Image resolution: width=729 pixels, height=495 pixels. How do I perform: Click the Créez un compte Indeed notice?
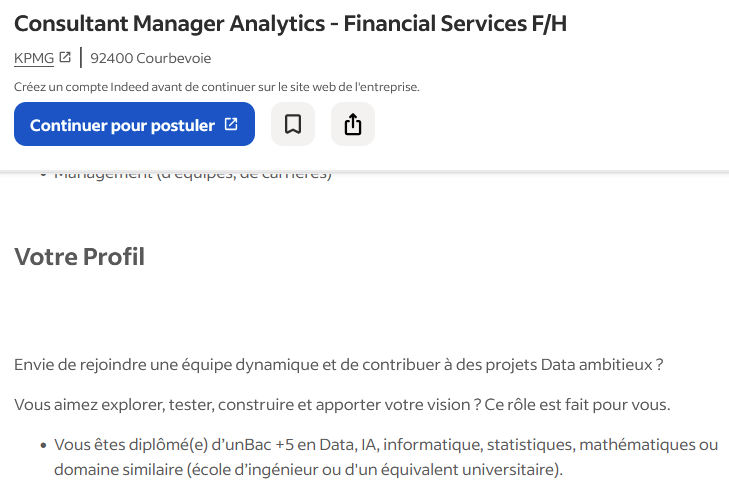click(x=217, y=87)
